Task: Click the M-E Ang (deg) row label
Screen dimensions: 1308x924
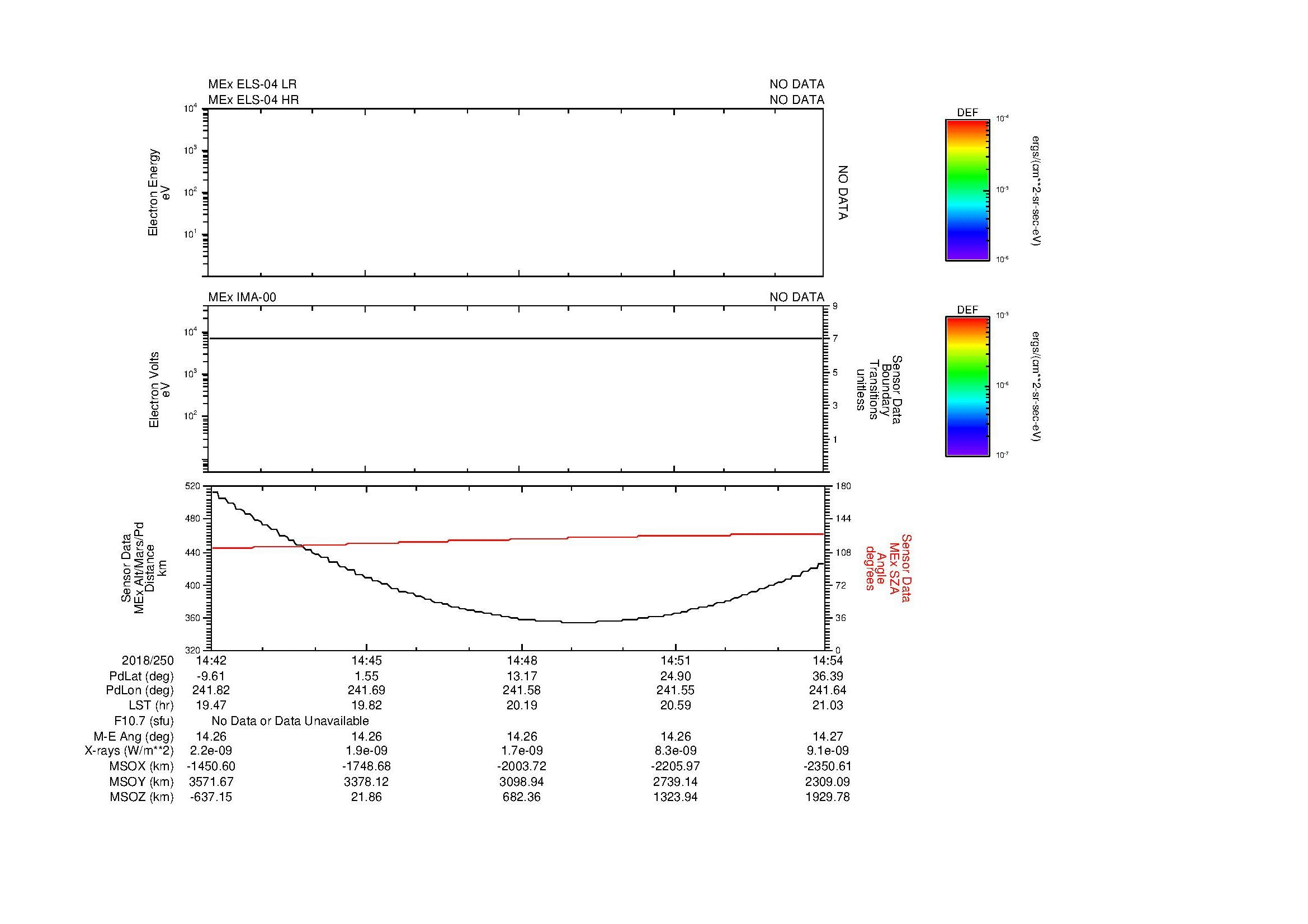Action: (x=134, y=737)
